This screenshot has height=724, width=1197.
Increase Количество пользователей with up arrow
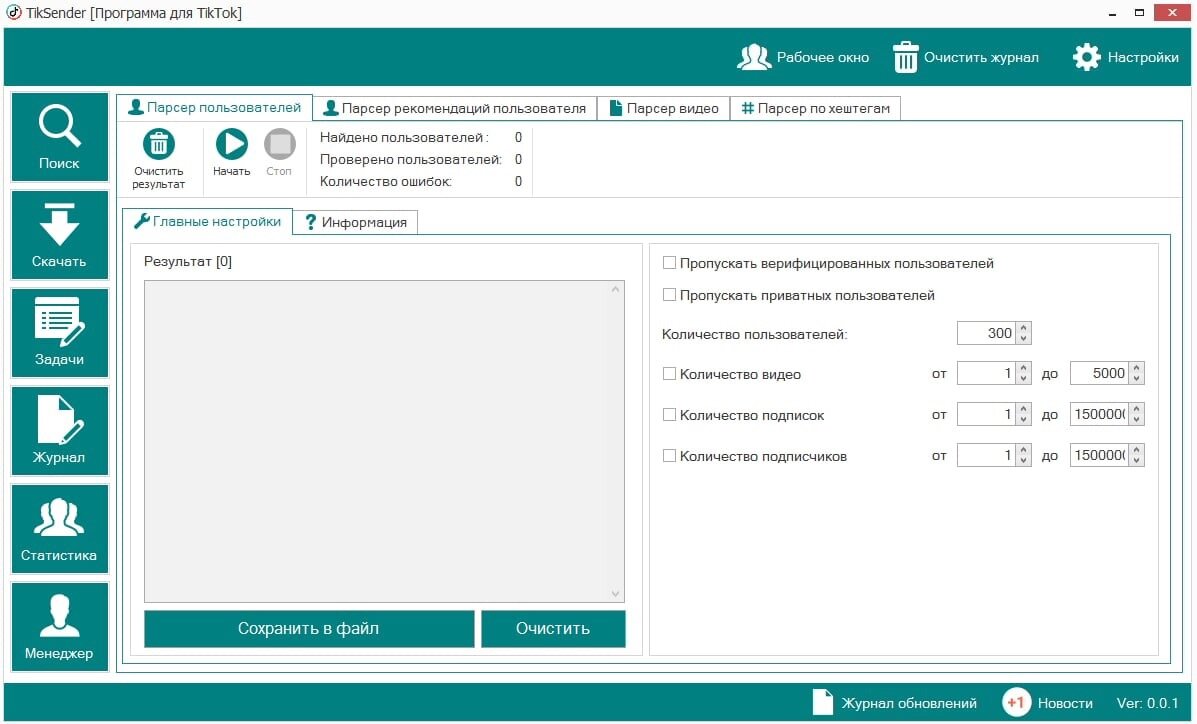tap(1024, 328)
